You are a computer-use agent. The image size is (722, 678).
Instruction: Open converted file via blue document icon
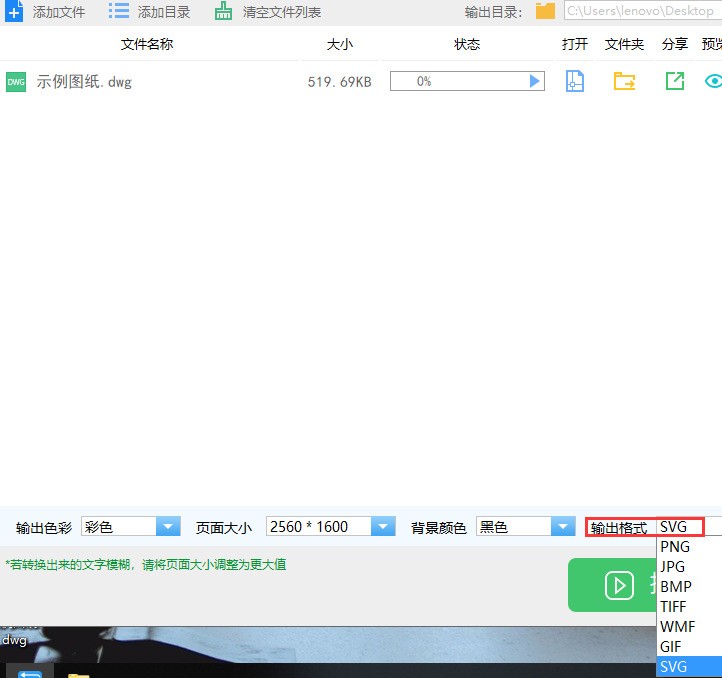[x=575, y=81]
